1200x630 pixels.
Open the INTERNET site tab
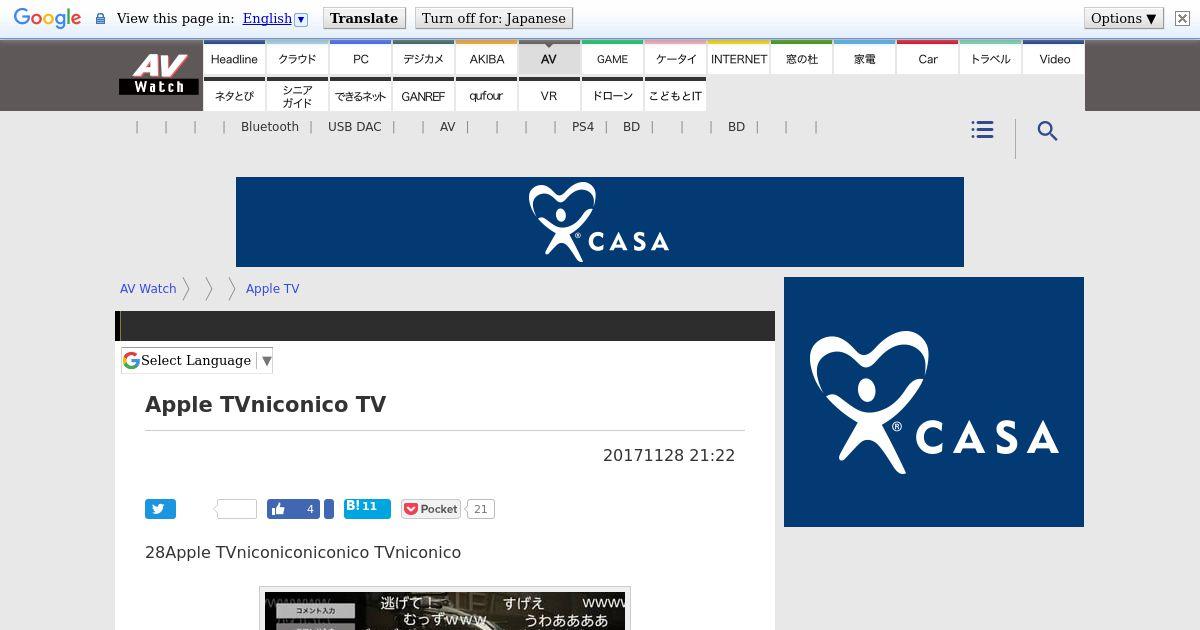(739, 58)
